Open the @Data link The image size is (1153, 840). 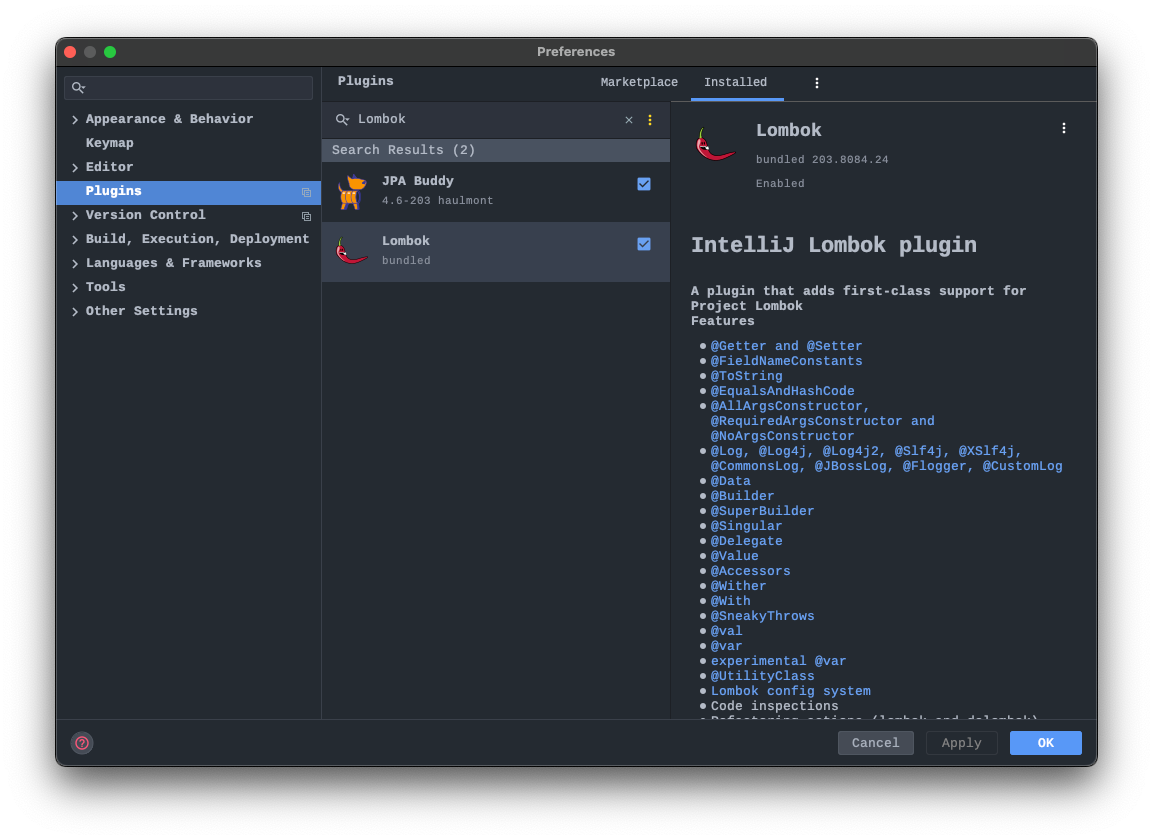[730, 481]
